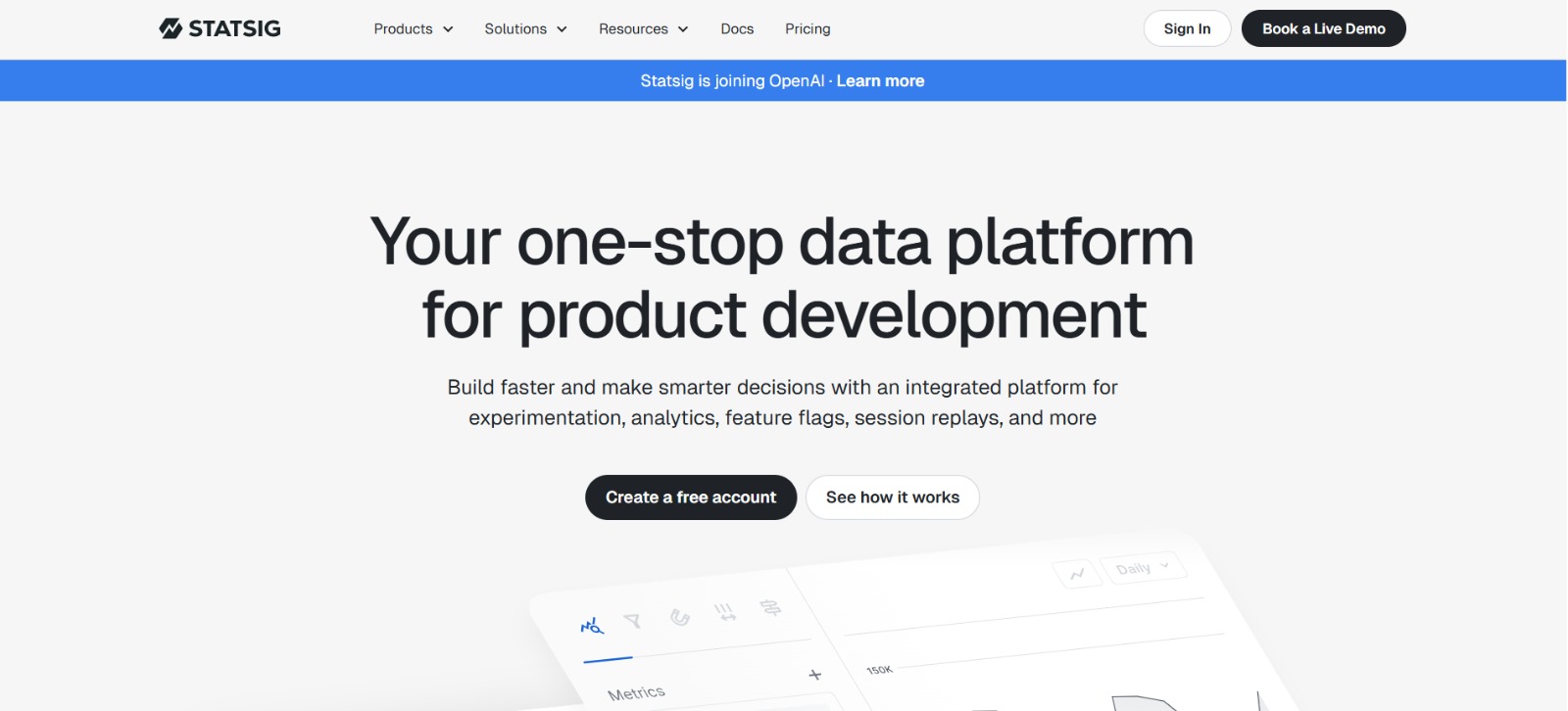The image size is (1568, 711).
Task: Select the signpost journeys icon
Action: tap(770, 608)
